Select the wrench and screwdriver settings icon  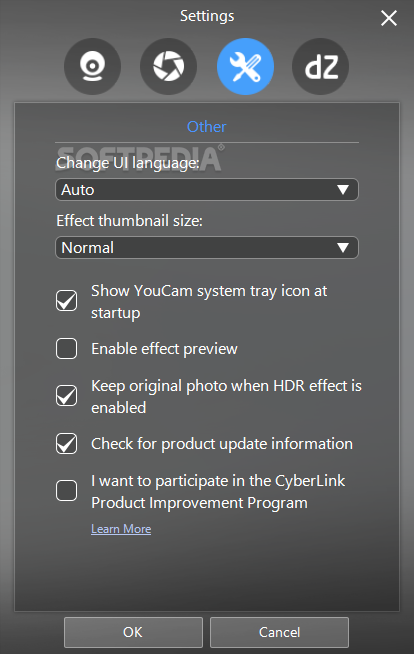[x=245, y=66]
